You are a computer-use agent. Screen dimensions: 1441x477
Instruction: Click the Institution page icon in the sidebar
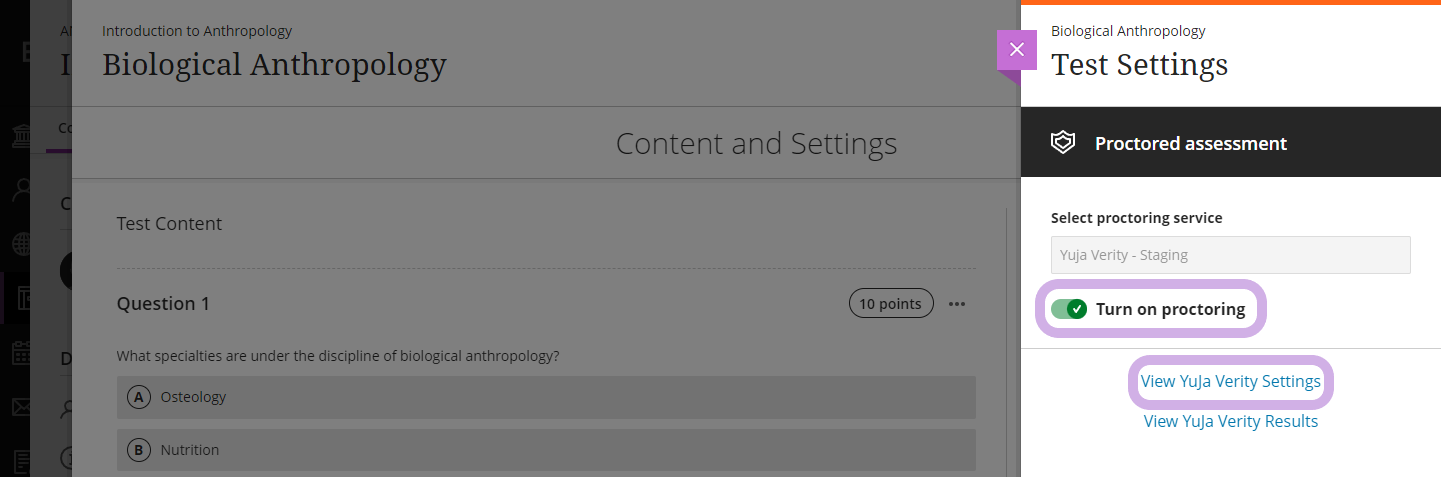[21, 136]
